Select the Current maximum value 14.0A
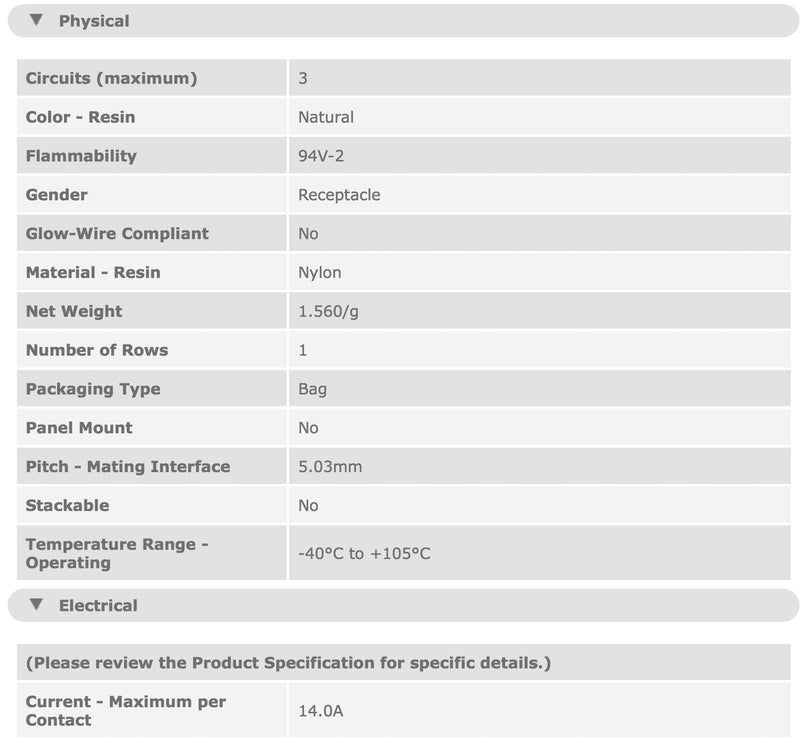800x743 pixels. [320, 710]
